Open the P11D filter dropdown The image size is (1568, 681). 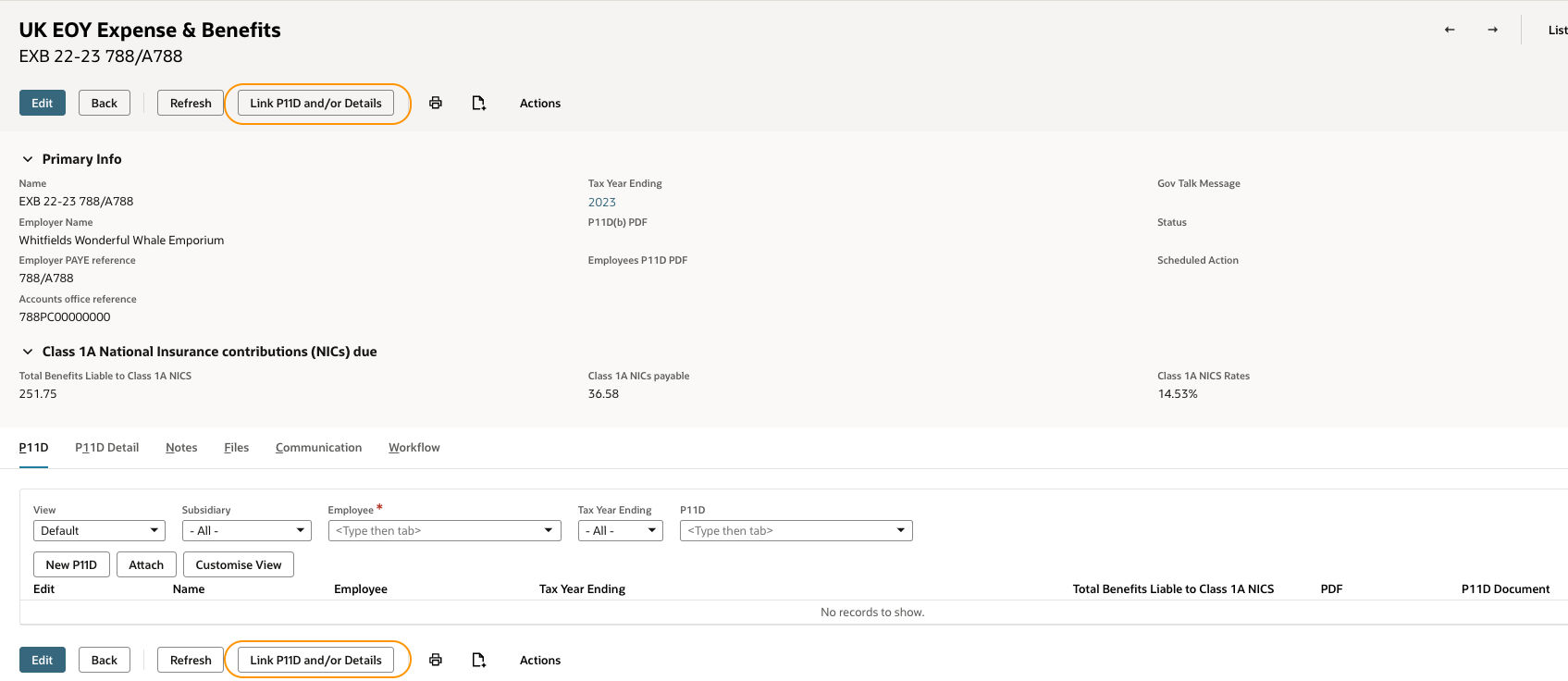(x=796, y=530)
